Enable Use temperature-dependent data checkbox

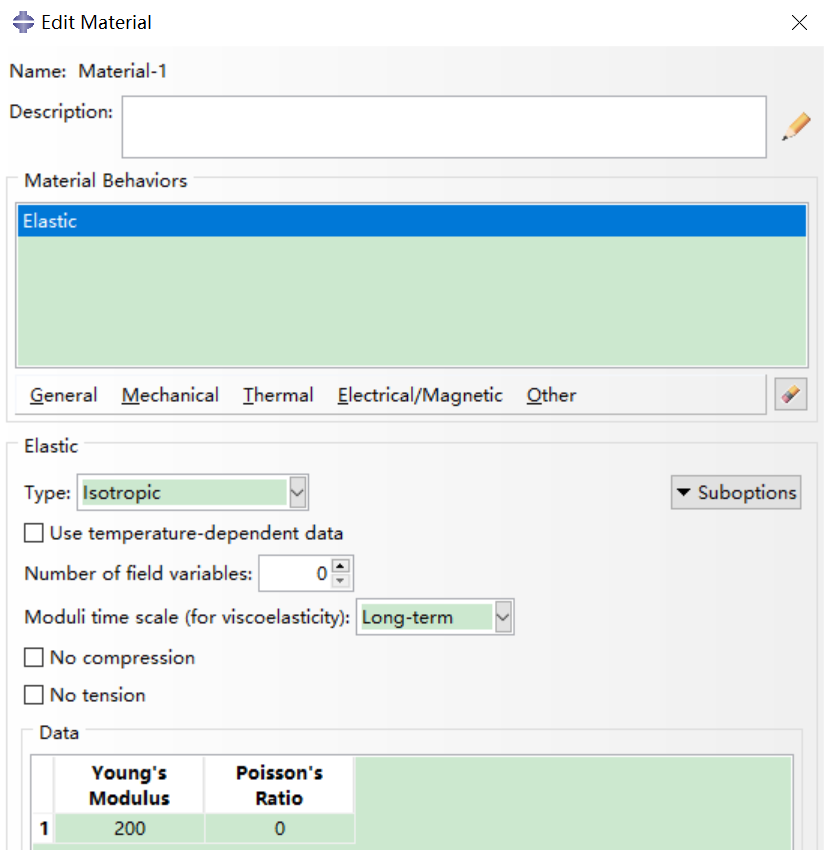[x=34, y=533]
